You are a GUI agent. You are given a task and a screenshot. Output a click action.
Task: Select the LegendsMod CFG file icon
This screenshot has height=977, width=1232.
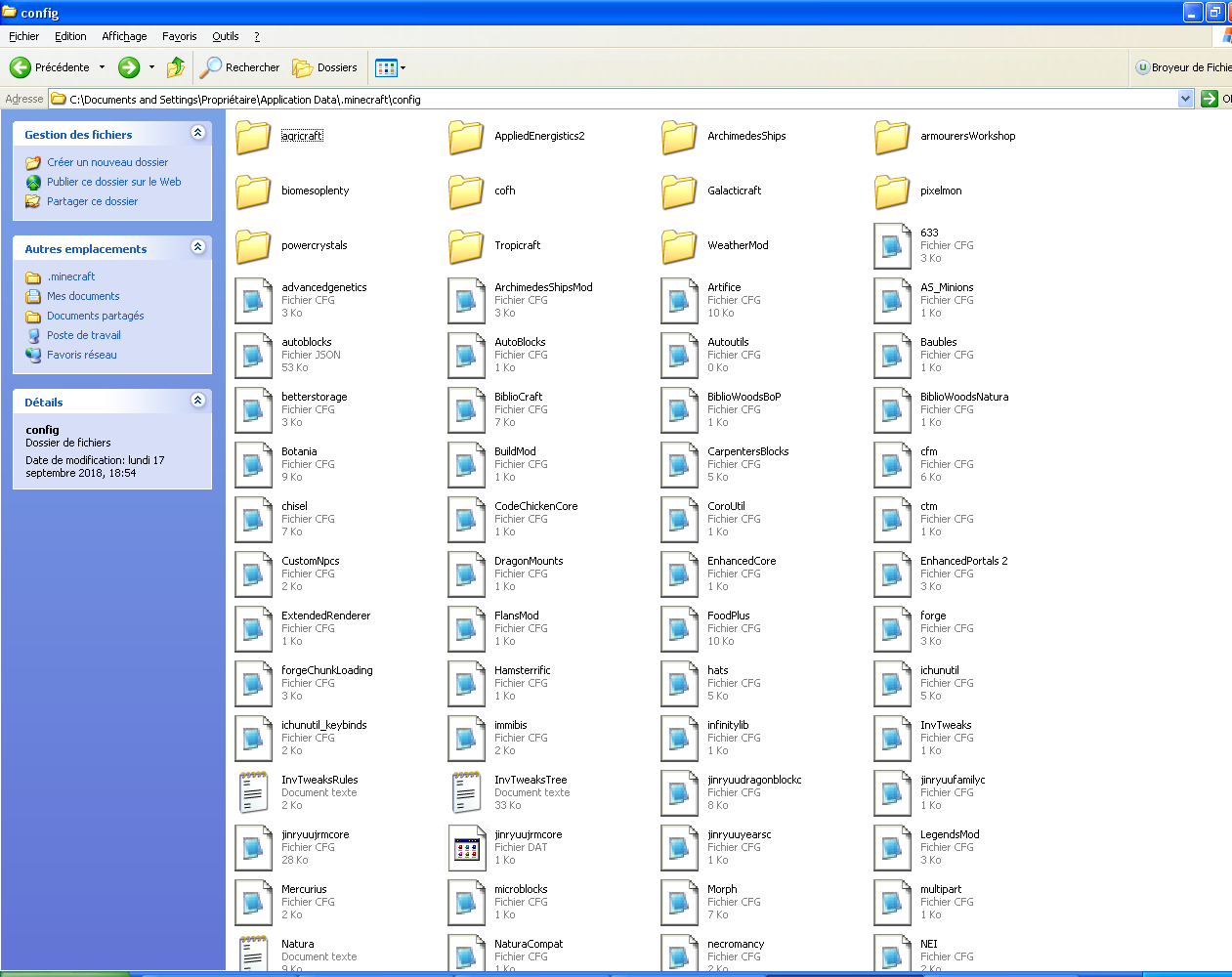[x=892, y=848]
